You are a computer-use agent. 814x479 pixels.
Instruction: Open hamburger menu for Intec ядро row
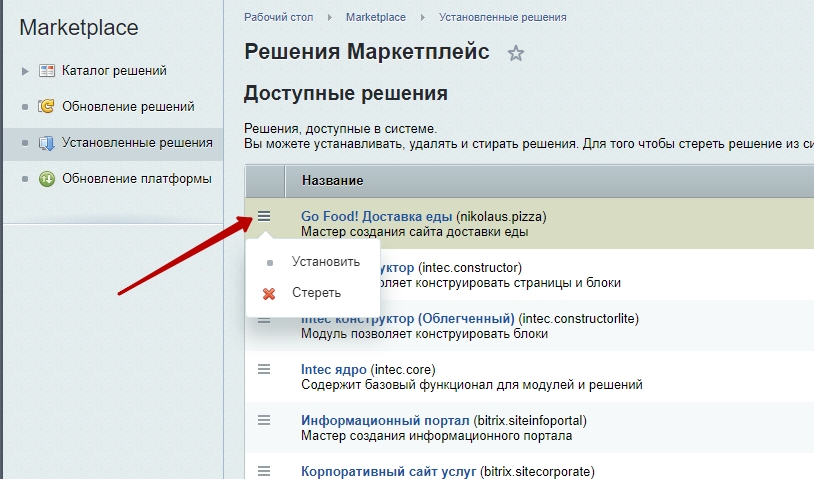coord(264,369)
